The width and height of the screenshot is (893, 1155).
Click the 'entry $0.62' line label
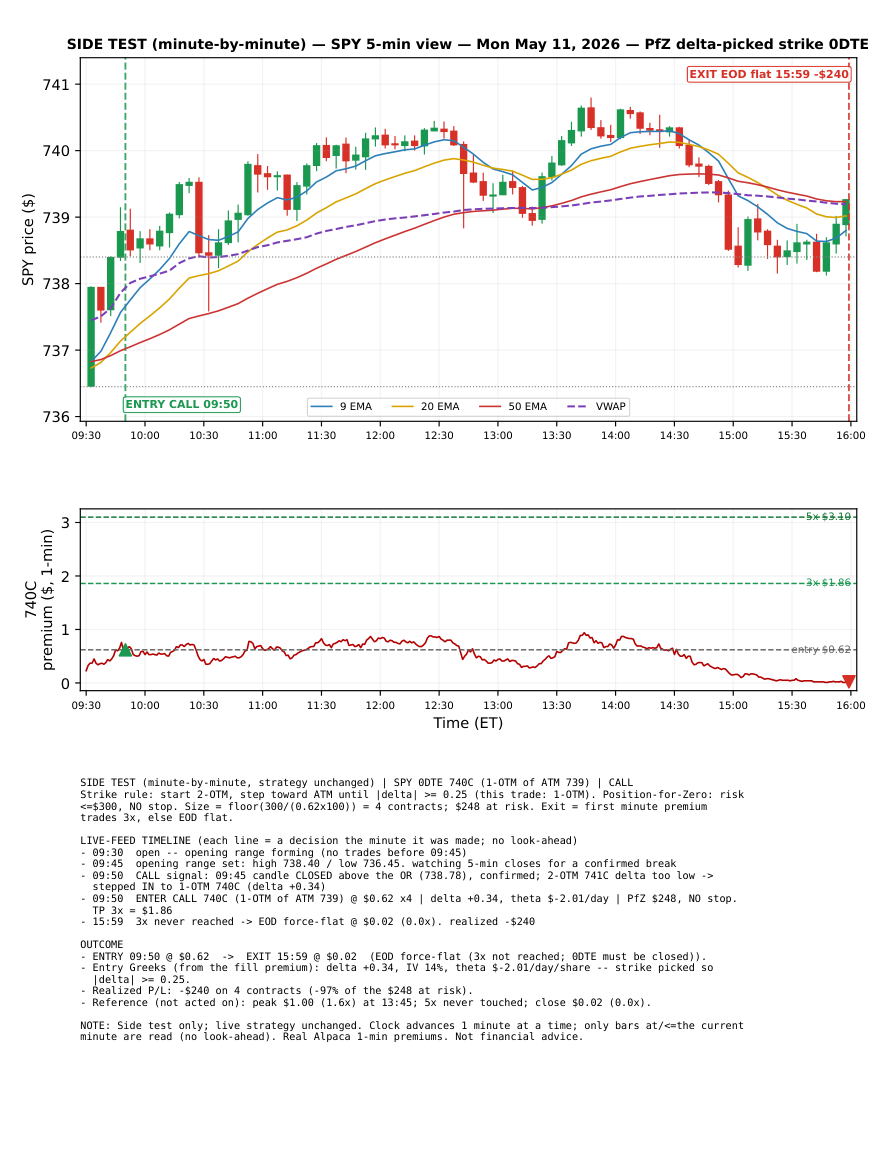click(821, 650)
